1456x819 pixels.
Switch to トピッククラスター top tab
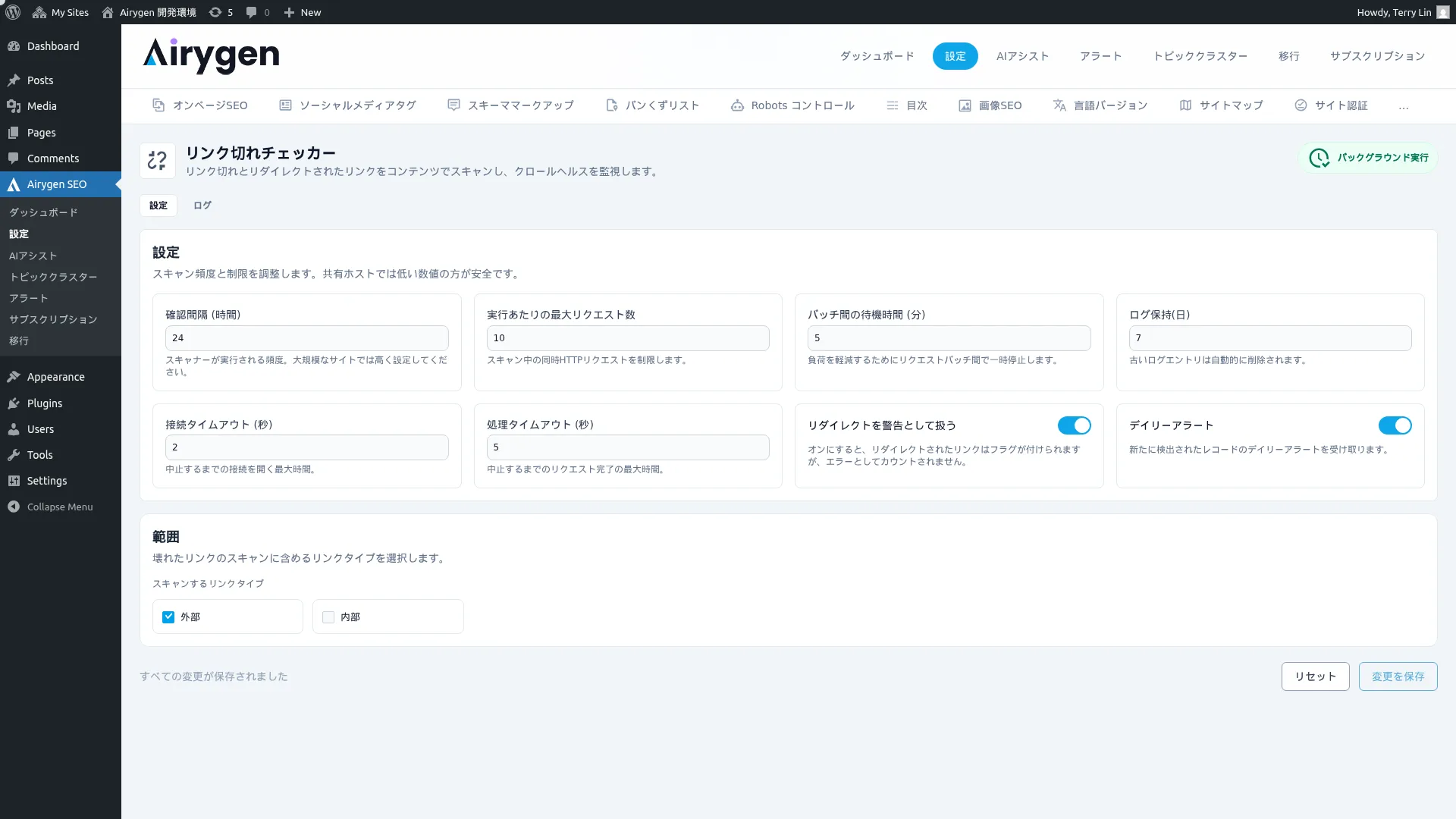pos(1200,56)
